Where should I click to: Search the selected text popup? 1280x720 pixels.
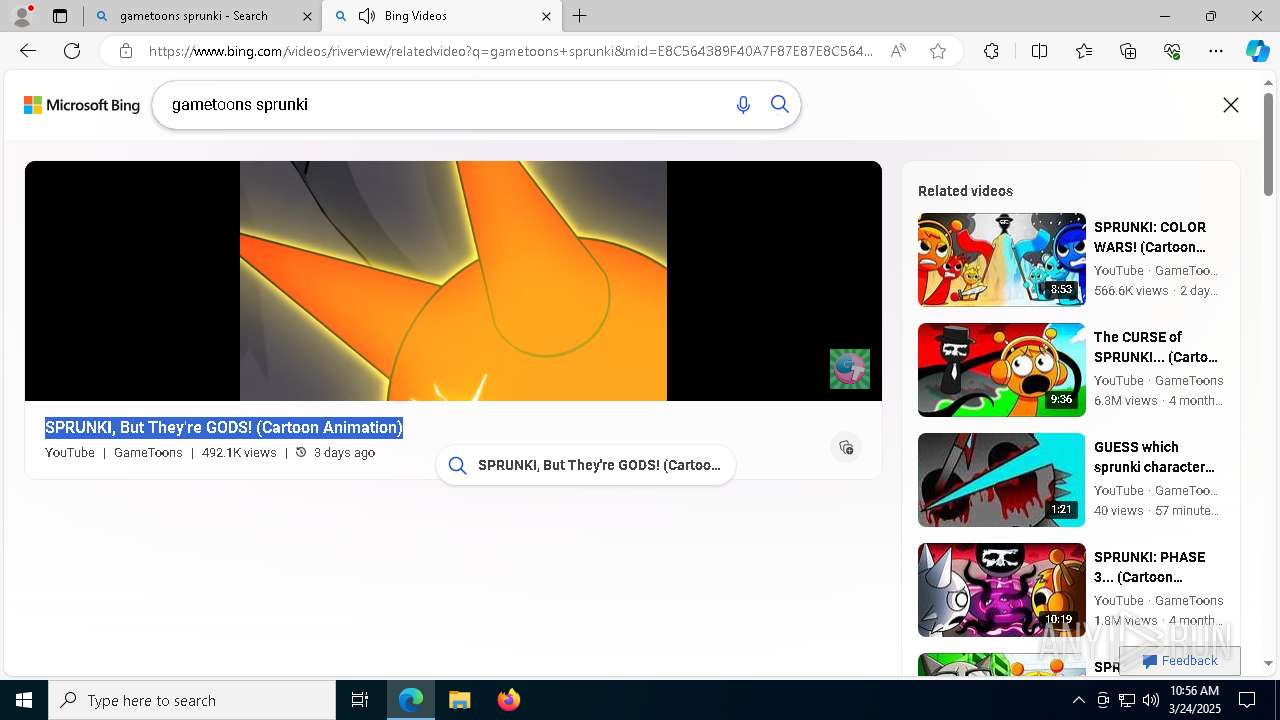(586, 465)
